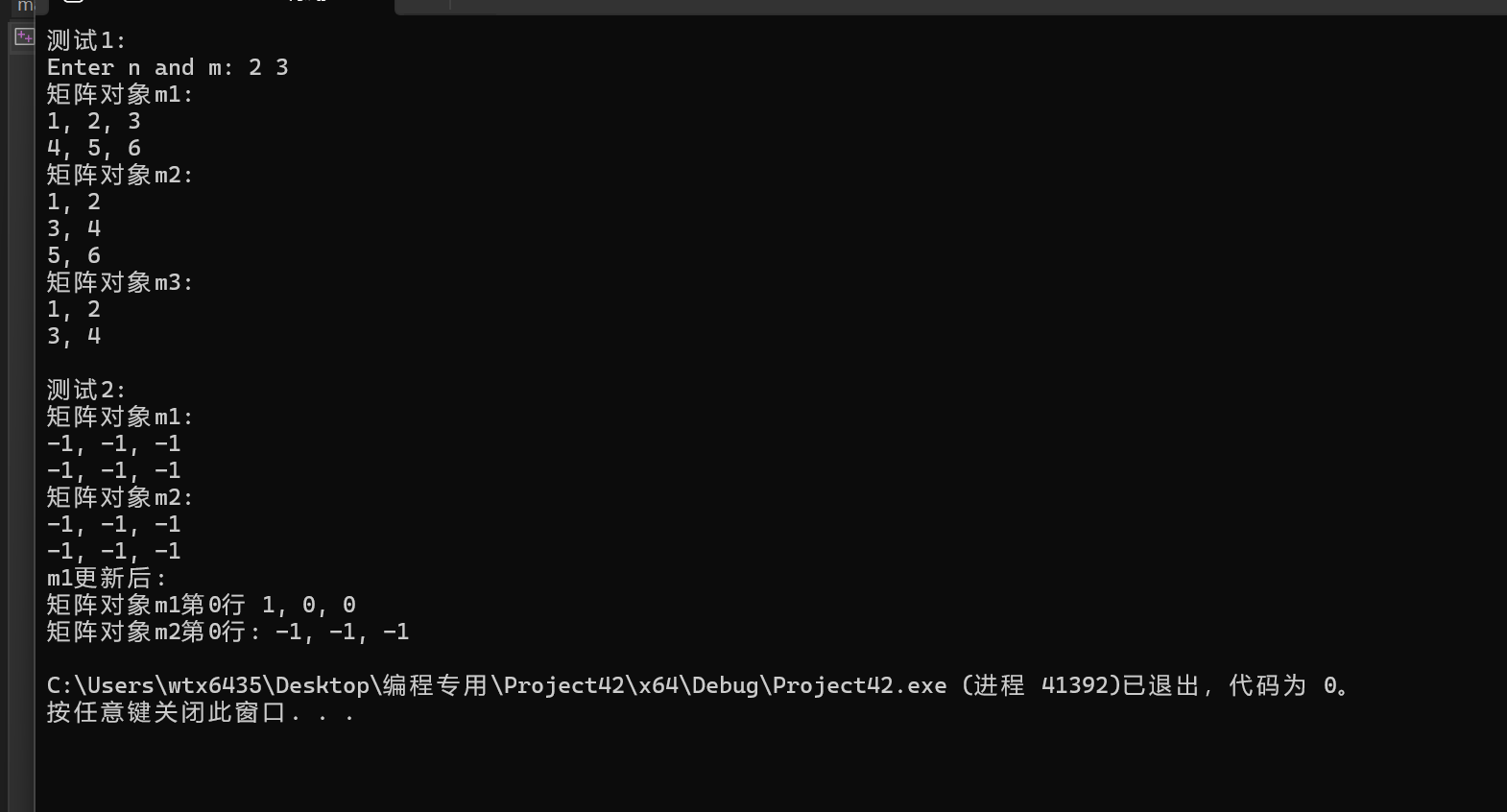The width and height of the screenshot is (1507, 812).
Task: Click the 'Enter n and m: 2 3' line
Action: [x=168, y=67]
